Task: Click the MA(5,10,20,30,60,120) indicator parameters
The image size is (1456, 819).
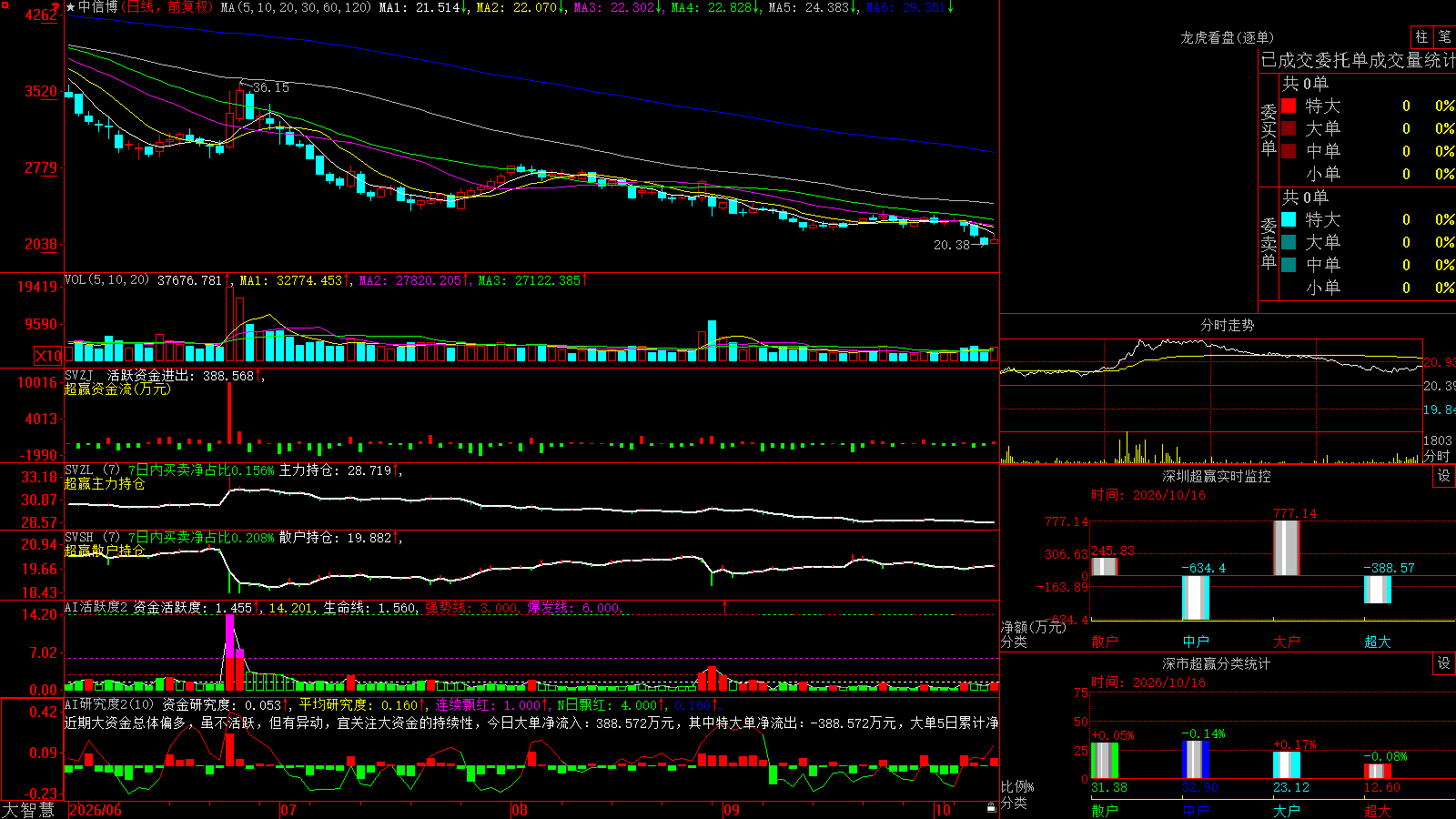Action: [x=296, y=7]
